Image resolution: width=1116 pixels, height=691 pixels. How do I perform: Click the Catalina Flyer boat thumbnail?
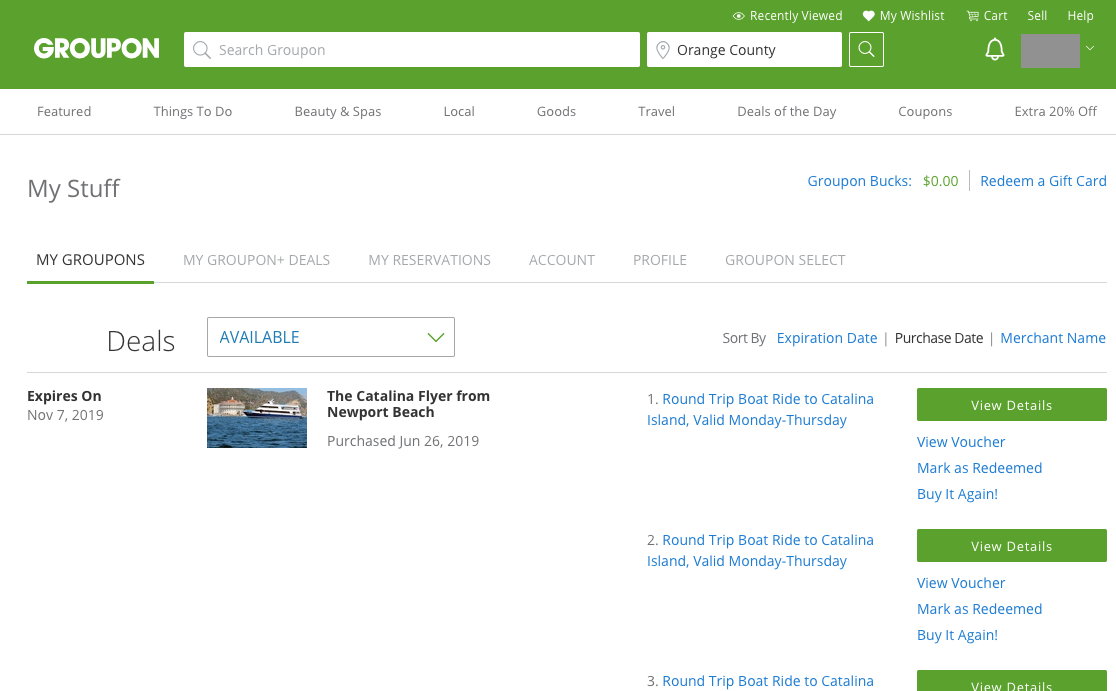257,418
